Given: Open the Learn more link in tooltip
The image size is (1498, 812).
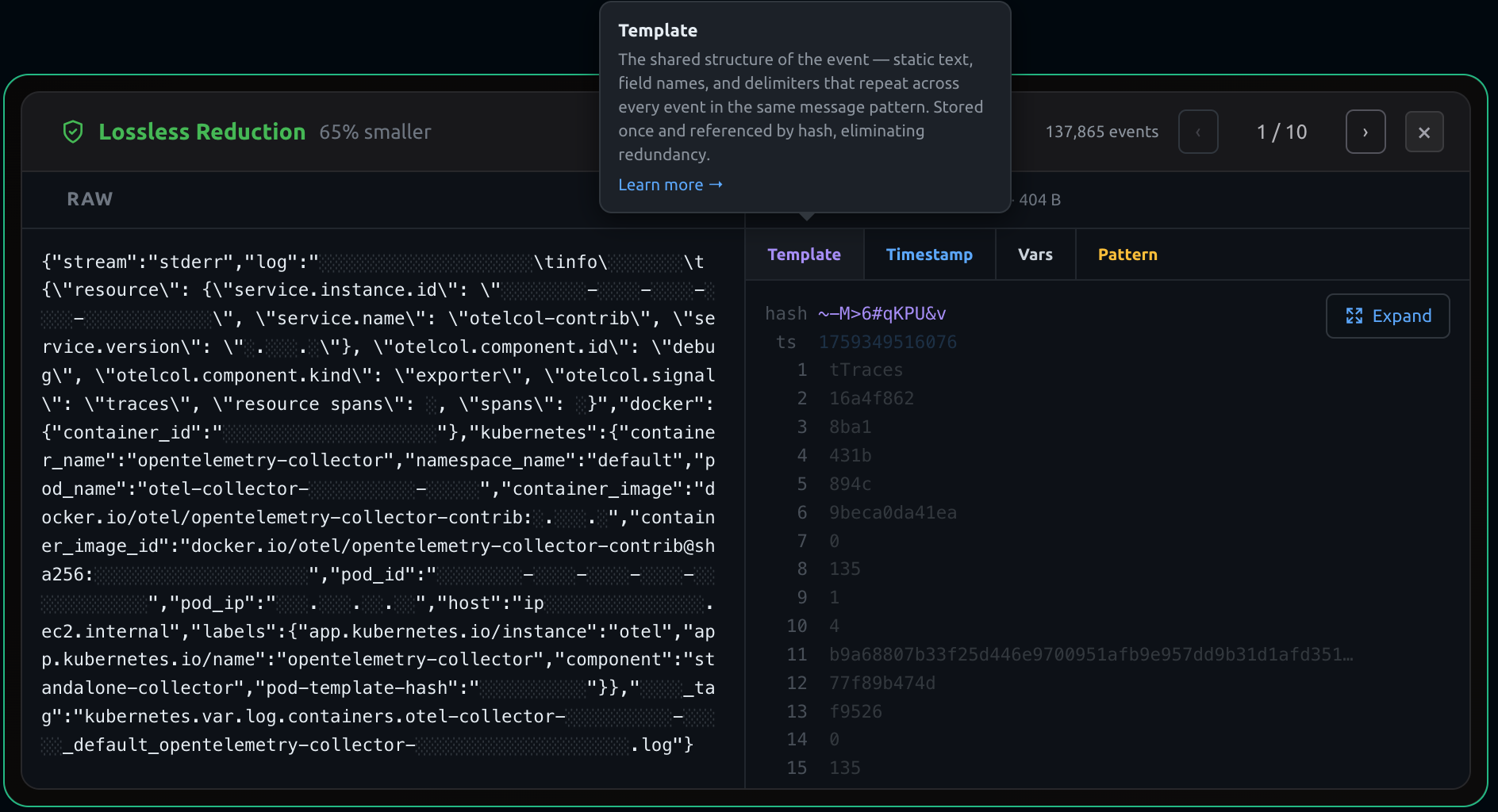Looking at the screenshot, I should click(x=670, y=185).
